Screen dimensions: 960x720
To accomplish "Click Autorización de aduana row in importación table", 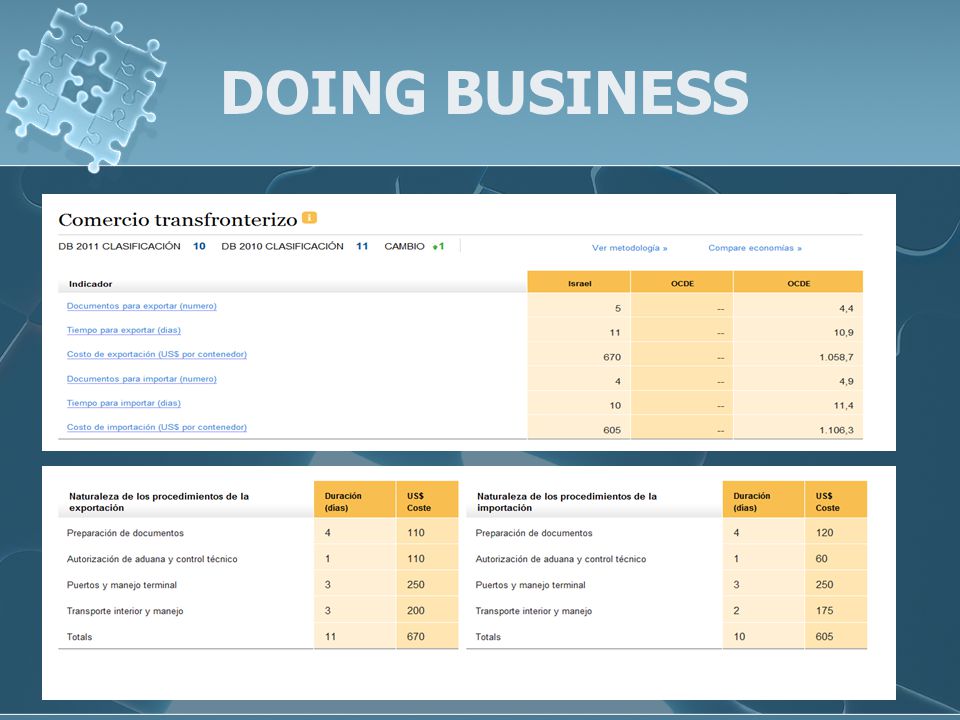I will click(561, 559).
